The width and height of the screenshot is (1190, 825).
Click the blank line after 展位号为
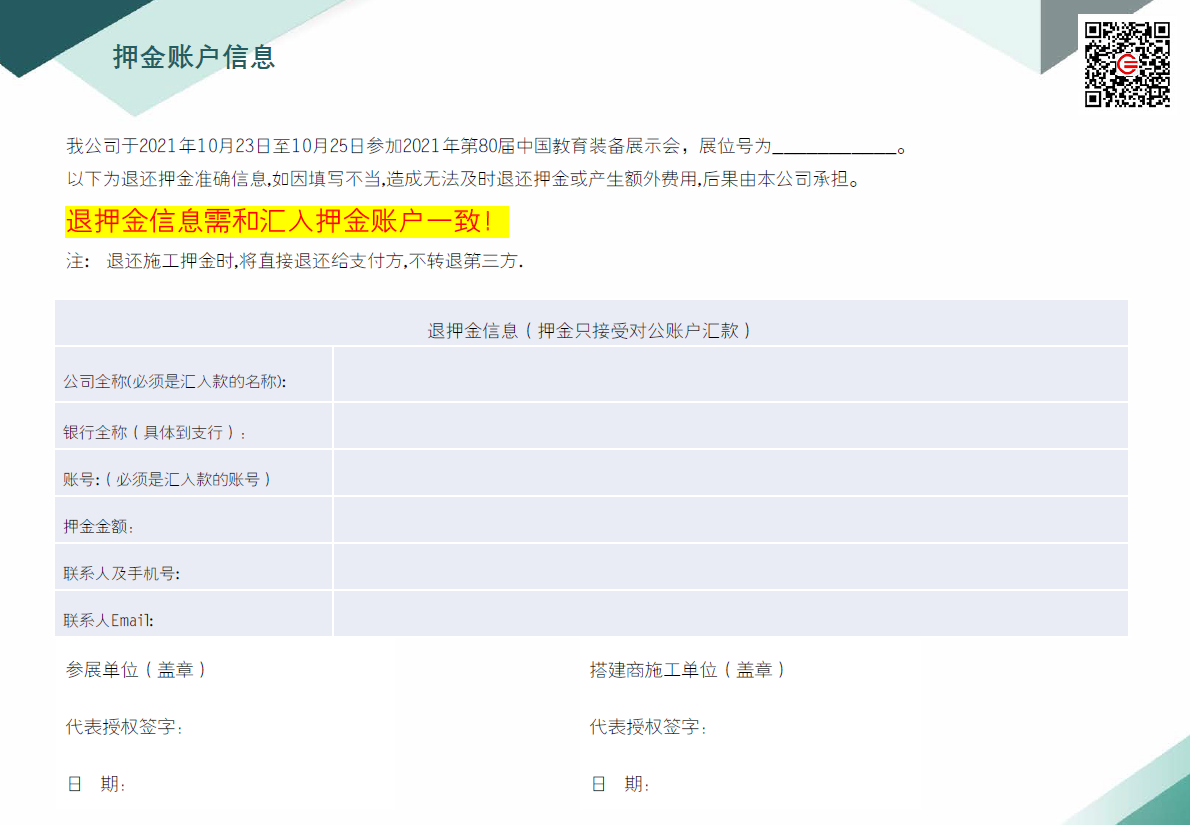(x=834, y=148)
